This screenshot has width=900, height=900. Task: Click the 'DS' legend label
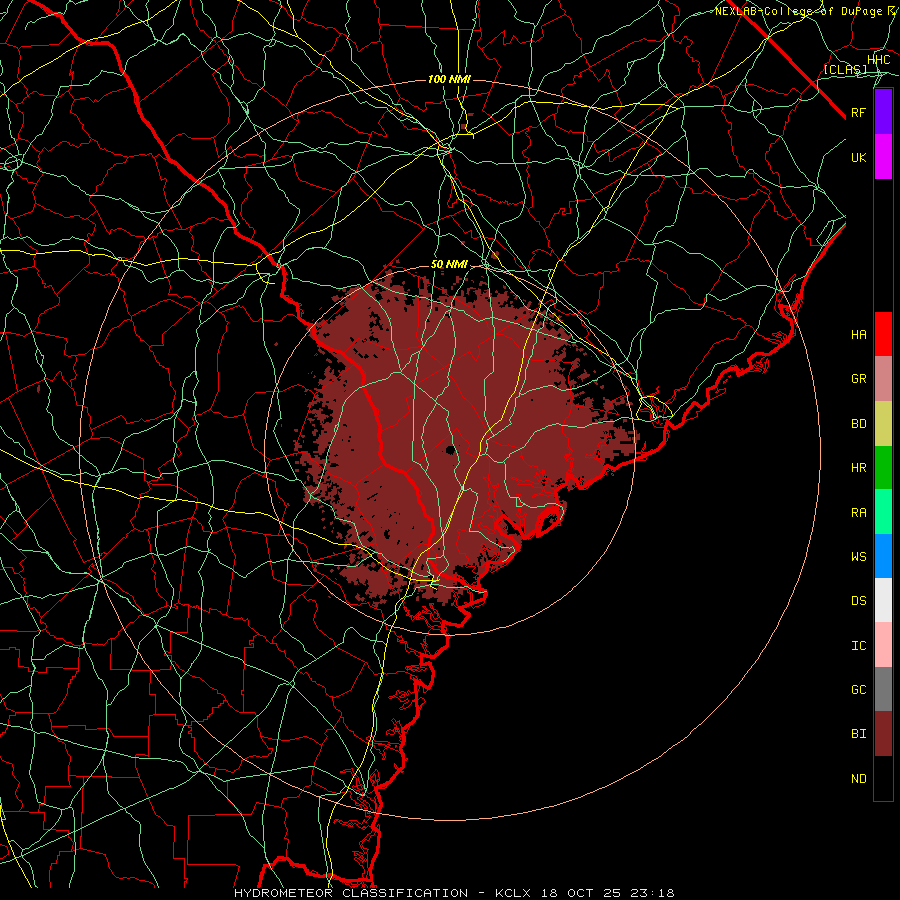click(858, 601)
